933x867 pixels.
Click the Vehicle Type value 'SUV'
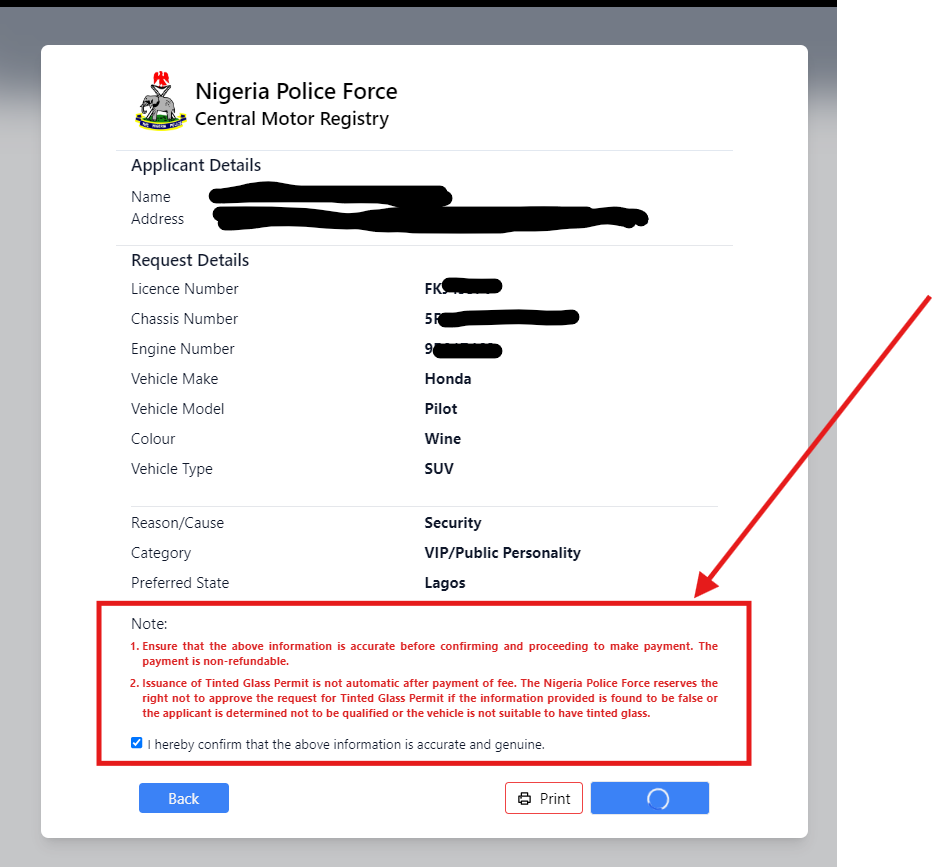click(x=439, y=469)
